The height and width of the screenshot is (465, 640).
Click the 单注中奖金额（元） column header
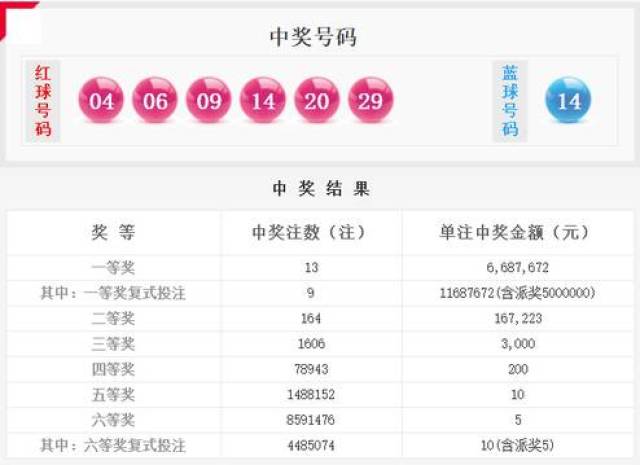pyautogui.click(x=516, y=232)
